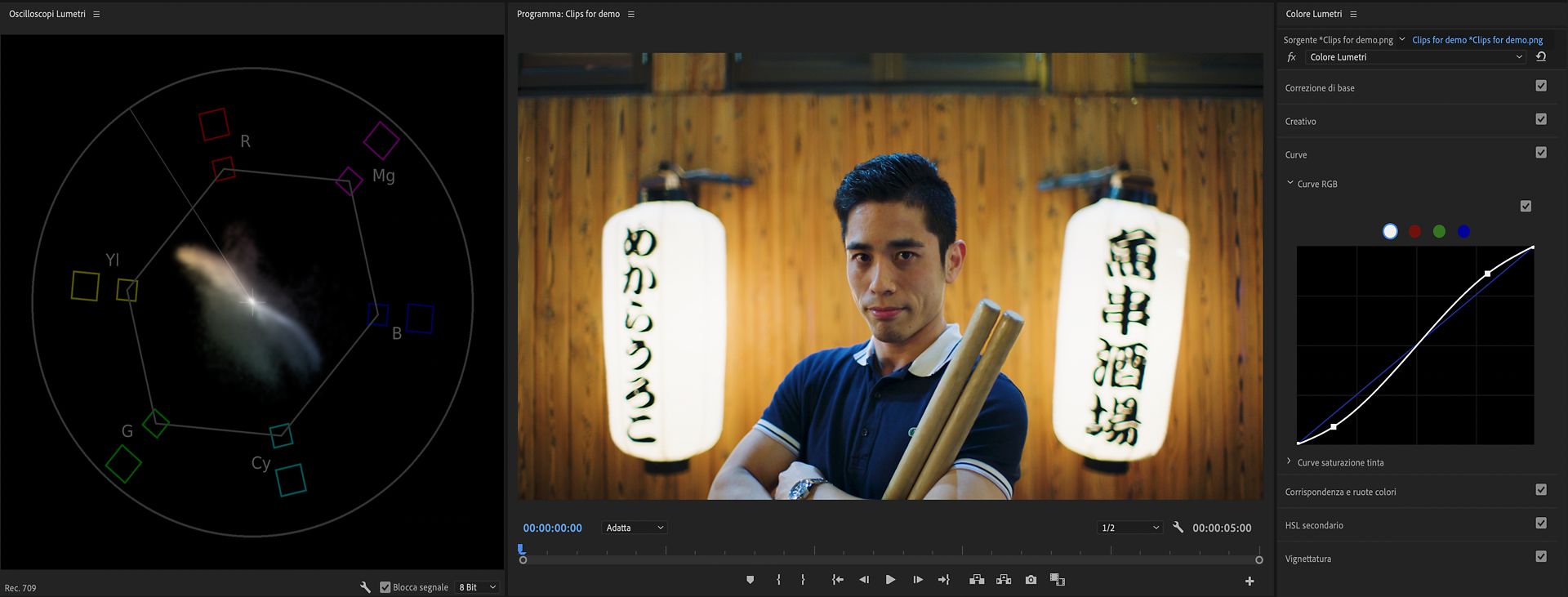Open the 8 Bit depth dropdown
This screenshot has height=597, width=1568.
point(477,587)
